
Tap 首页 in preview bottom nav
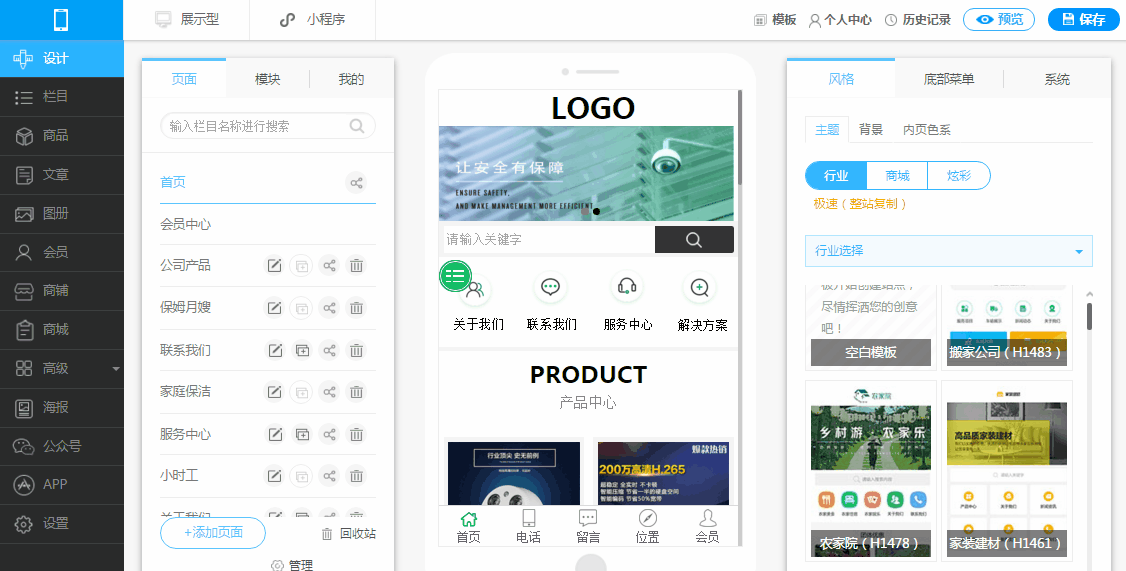click(x=469, y=526)
